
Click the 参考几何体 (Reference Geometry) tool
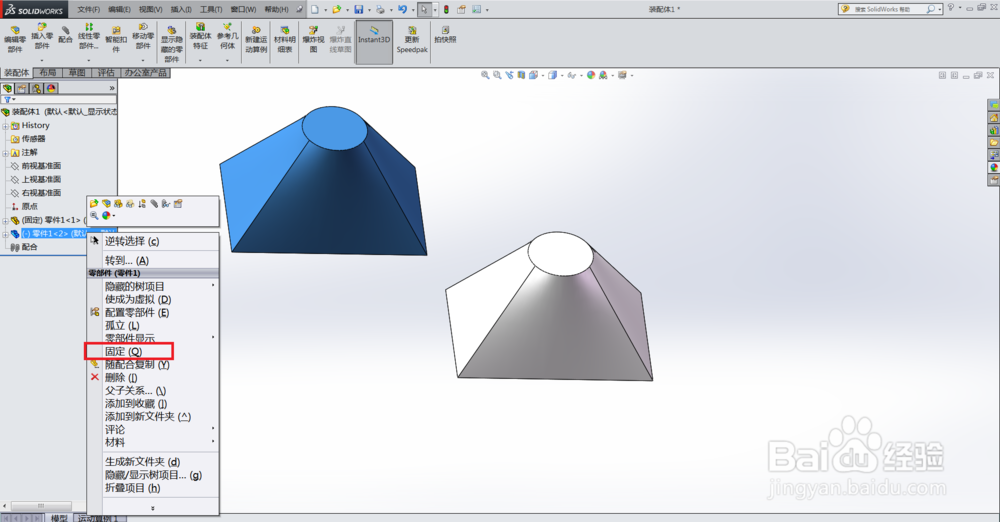click(x=228, y=37)
